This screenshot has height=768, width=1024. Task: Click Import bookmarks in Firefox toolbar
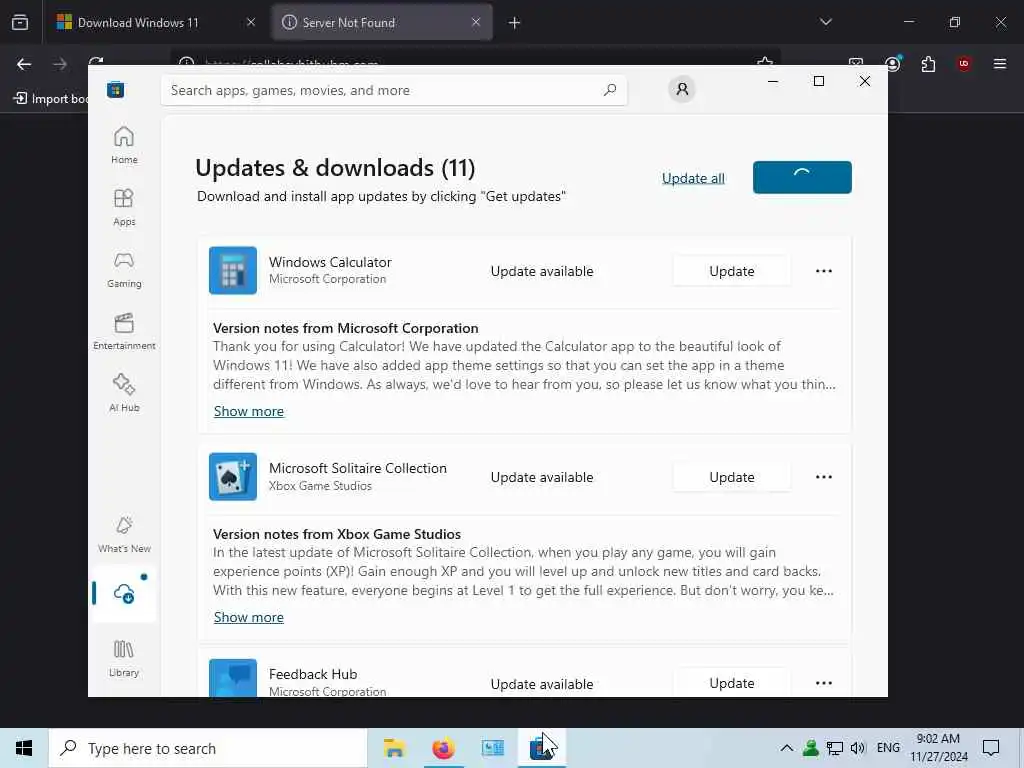coord(51,99)
